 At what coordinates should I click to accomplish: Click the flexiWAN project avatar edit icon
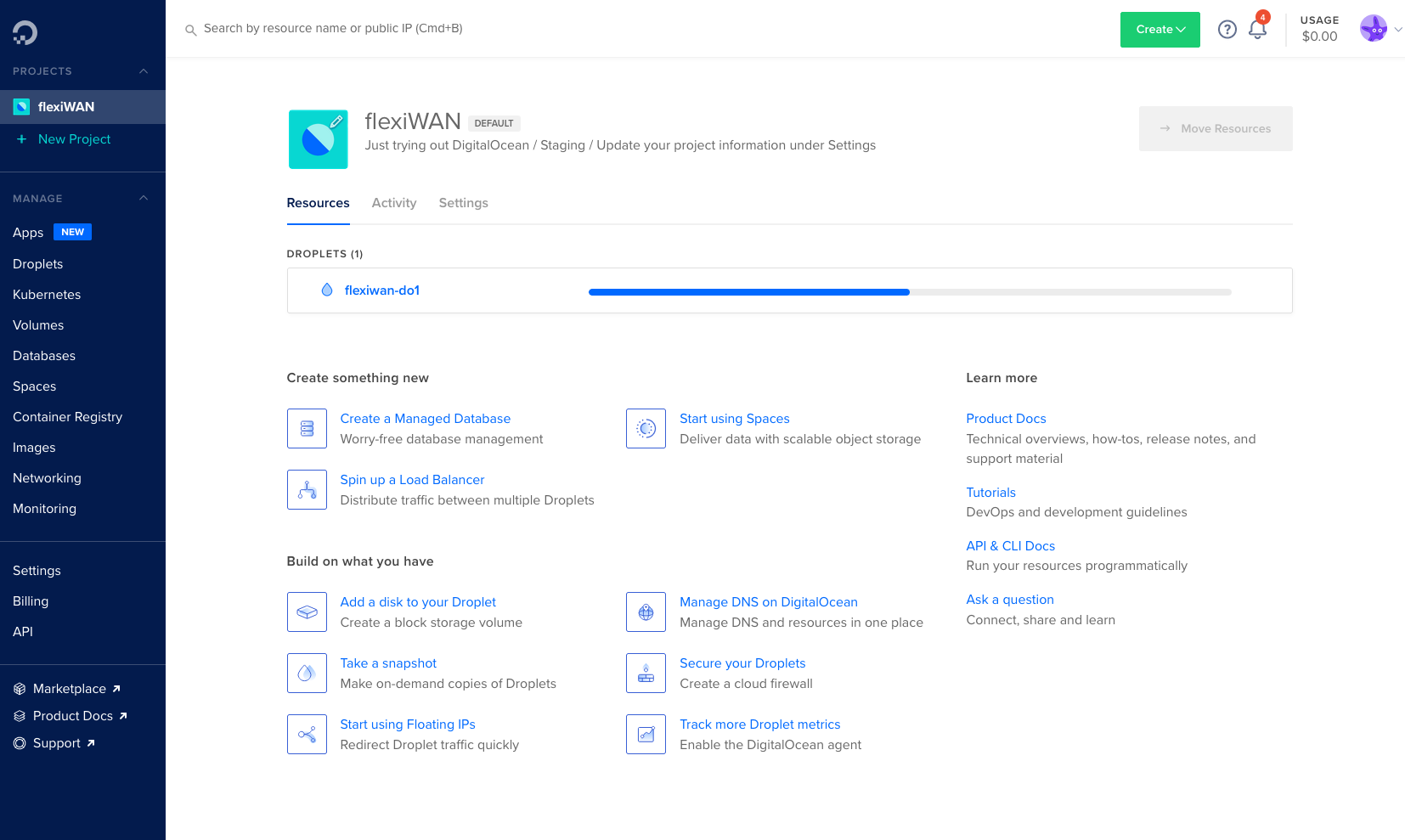pyautogui.click(x=336, y=121)
